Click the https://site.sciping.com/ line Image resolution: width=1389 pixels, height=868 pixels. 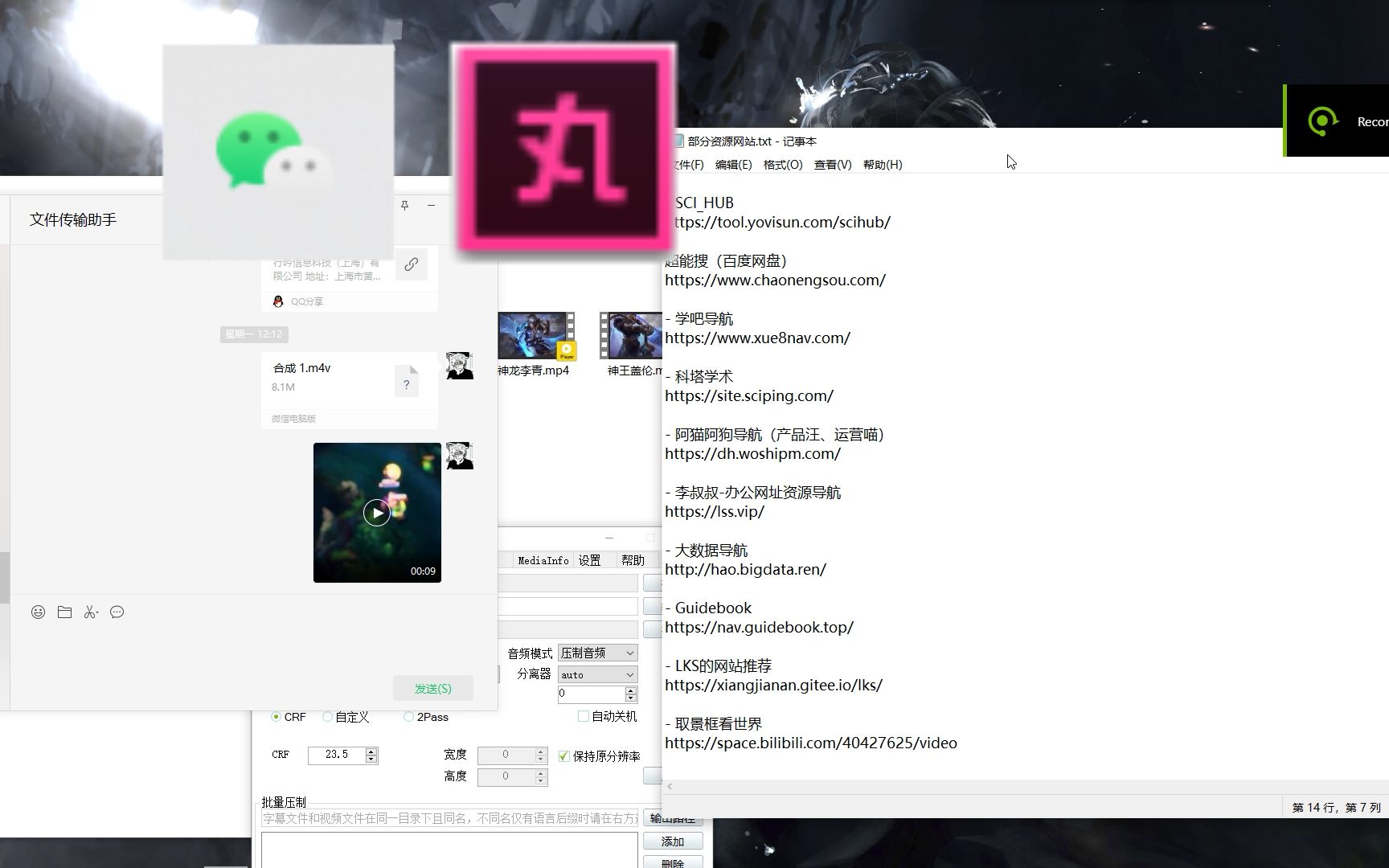coord(749,396)
